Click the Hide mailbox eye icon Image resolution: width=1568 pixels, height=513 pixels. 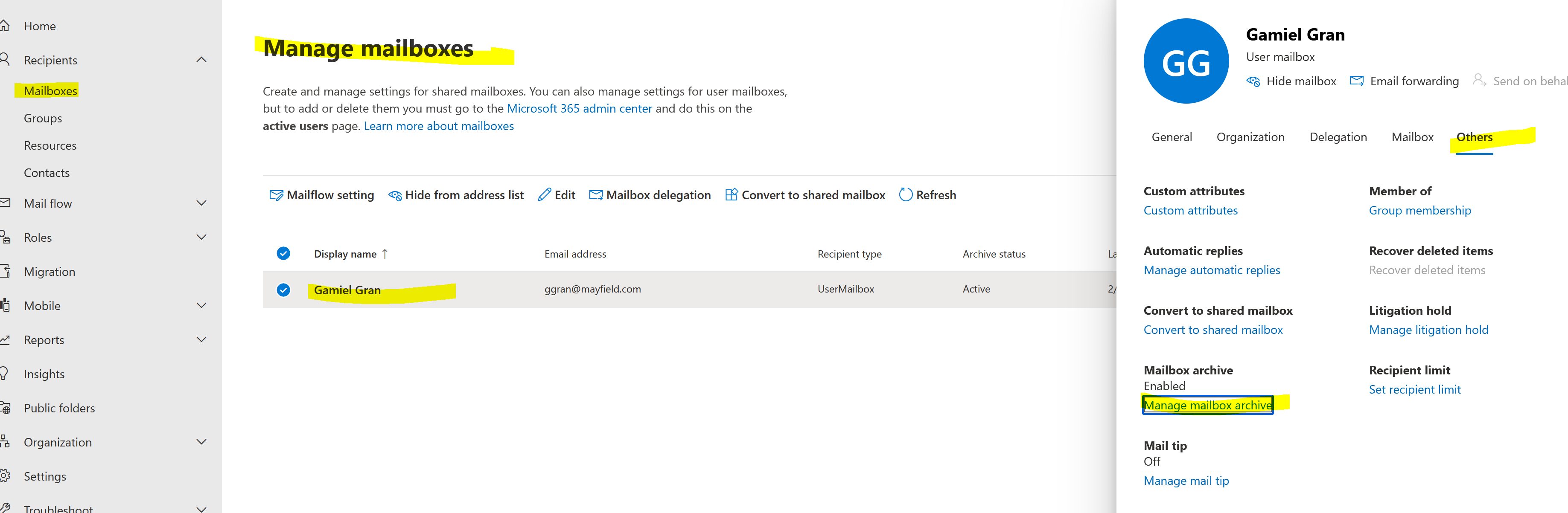[x=1253, y=81]
